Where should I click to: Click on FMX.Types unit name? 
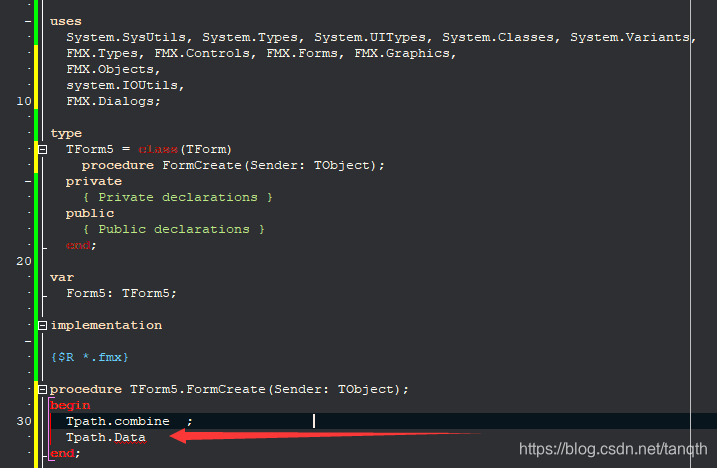click(x=102, y=54)
